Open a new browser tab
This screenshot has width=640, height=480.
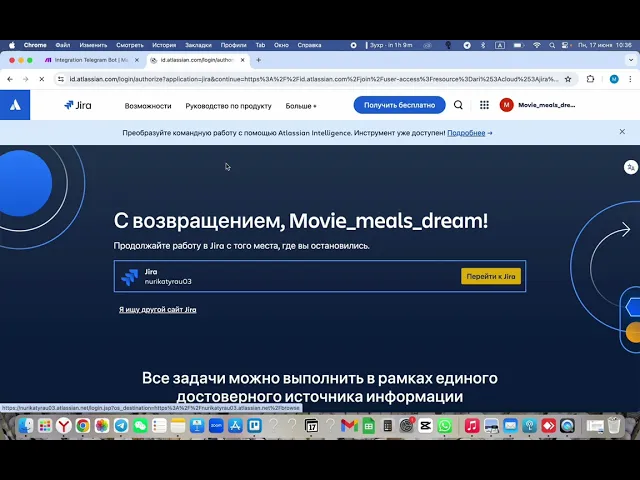point(258,60)
